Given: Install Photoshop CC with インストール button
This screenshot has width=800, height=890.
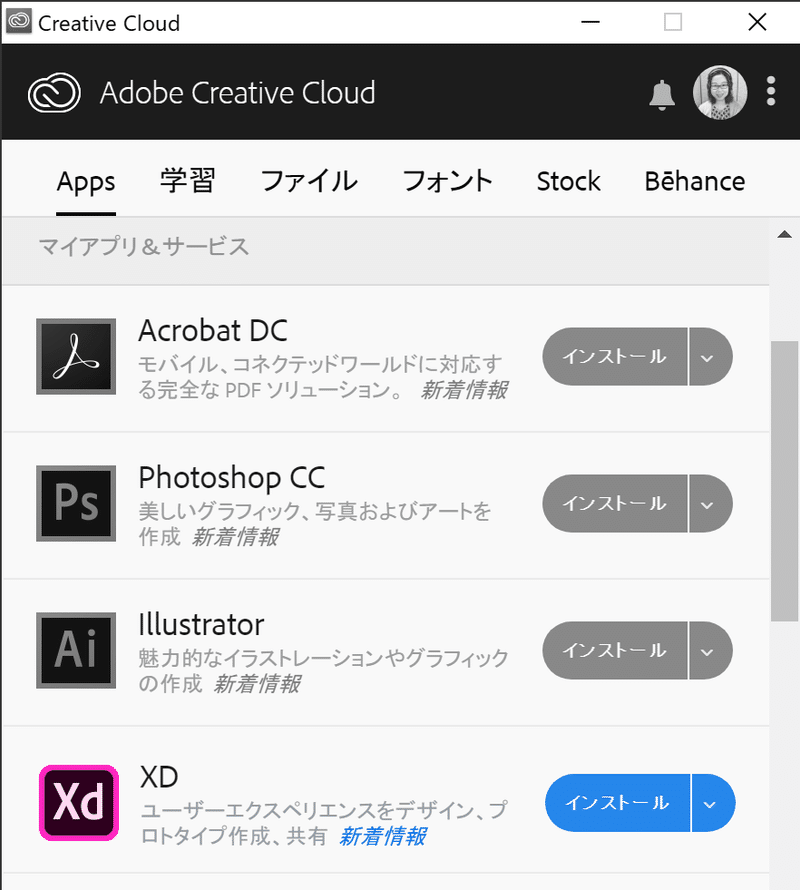Looking at the screenshot, I should tap(615, 503).
